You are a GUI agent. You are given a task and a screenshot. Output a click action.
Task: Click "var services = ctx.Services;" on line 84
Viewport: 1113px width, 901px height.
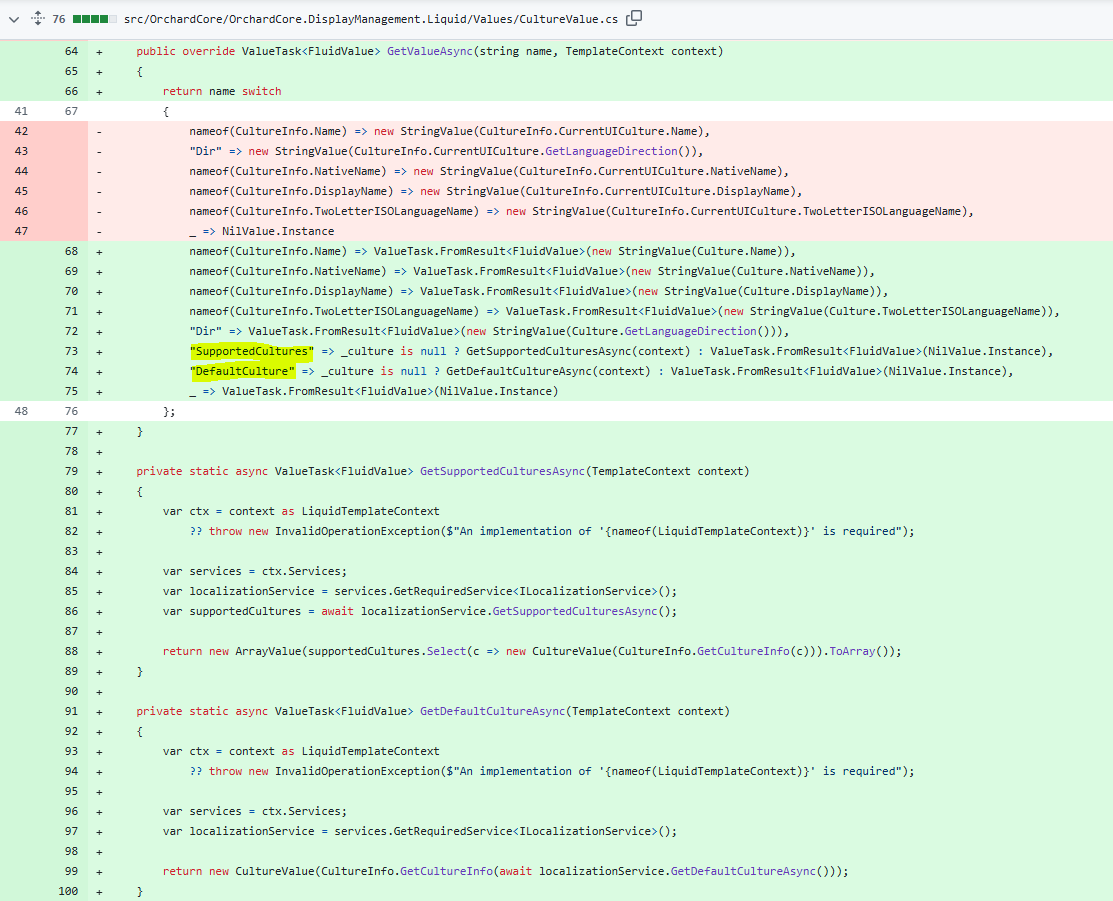click(x=255, y=571)
